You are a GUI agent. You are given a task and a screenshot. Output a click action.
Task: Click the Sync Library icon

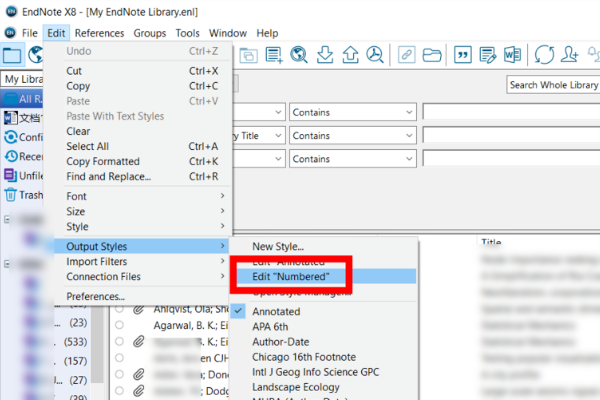(544, 55)
